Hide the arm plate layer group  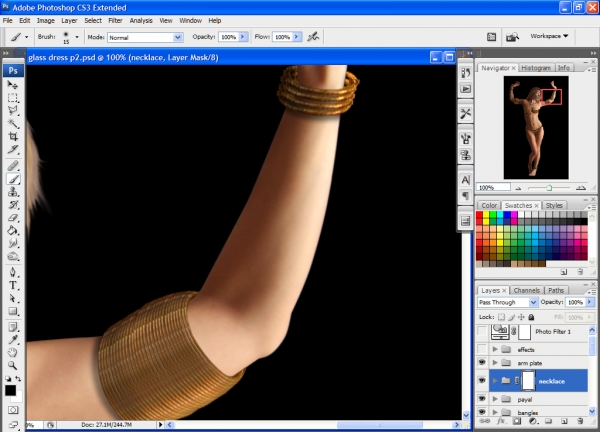[482, 362]
